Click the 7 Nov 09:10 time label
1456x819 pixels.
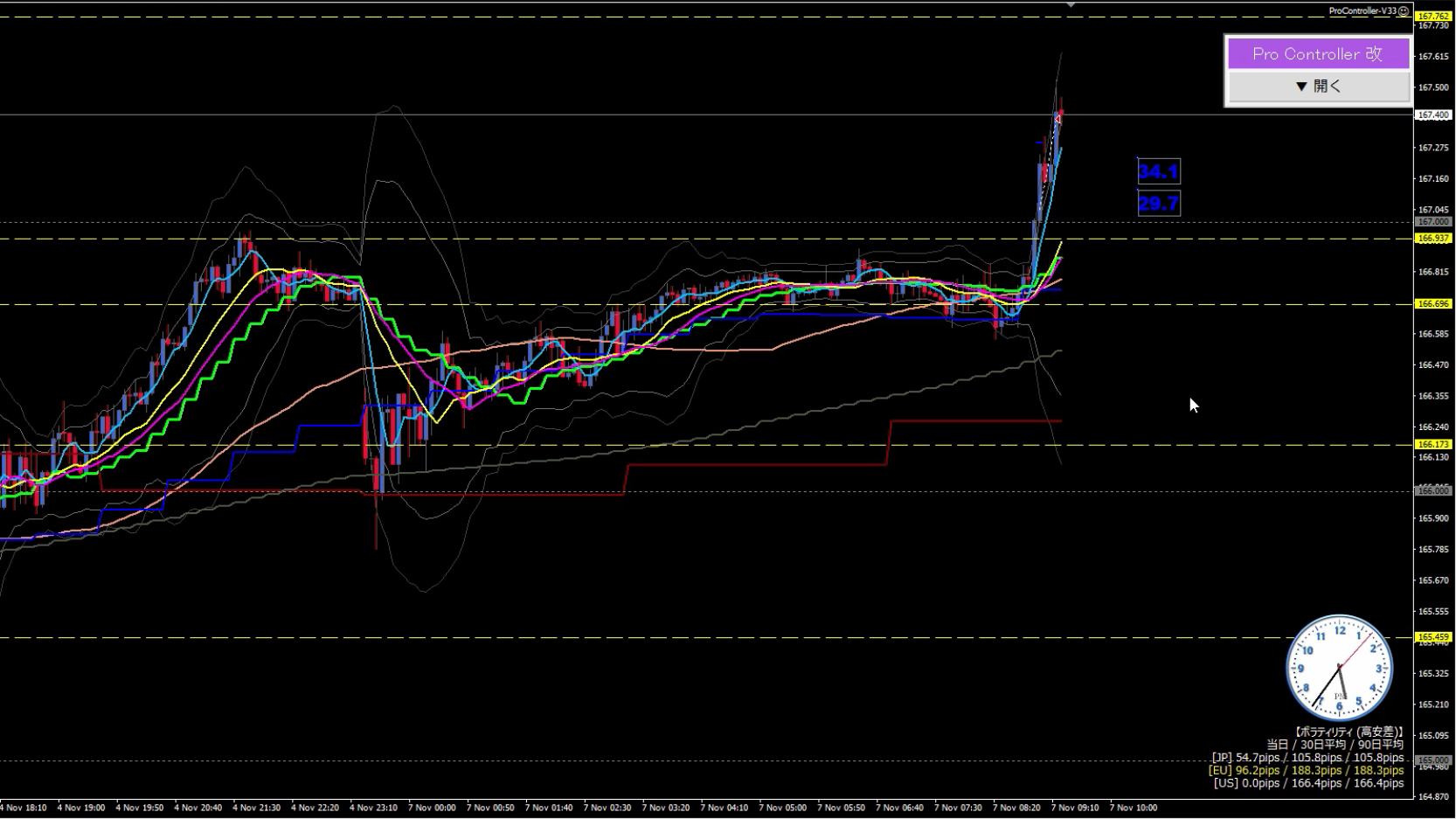[1075, 808]
